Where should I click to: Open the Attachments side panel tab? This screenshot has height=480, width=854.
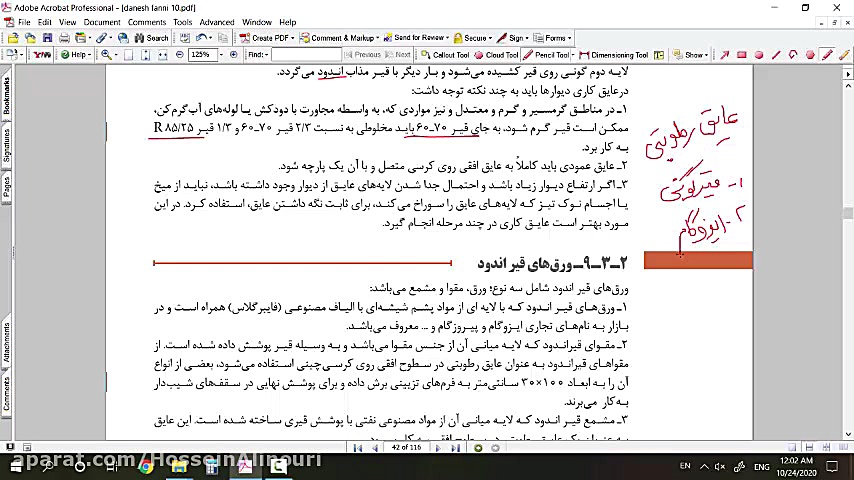pos(6,342)
